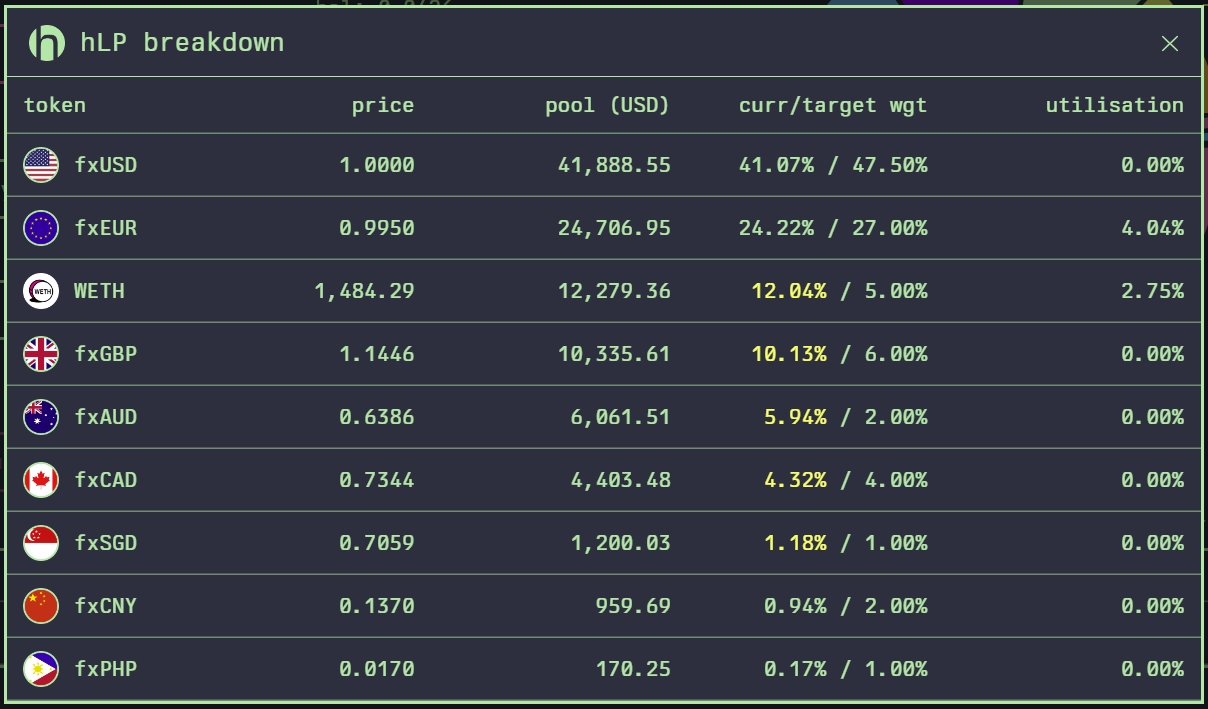Viewport: 1208px width, 709px height.
Task: Close the hLP breakdown dialog
Action: tap(1169, 43)
